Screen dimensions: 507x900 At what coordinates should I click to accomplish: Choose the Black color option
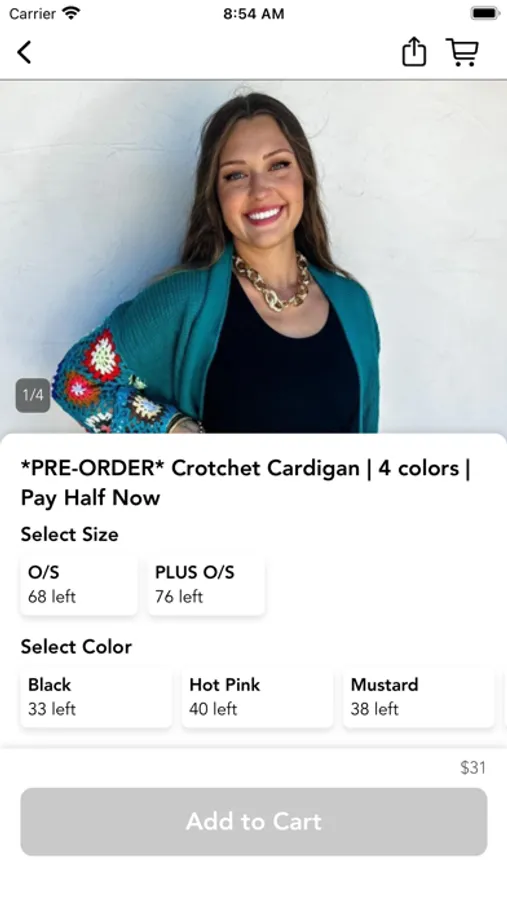[96, 697]
